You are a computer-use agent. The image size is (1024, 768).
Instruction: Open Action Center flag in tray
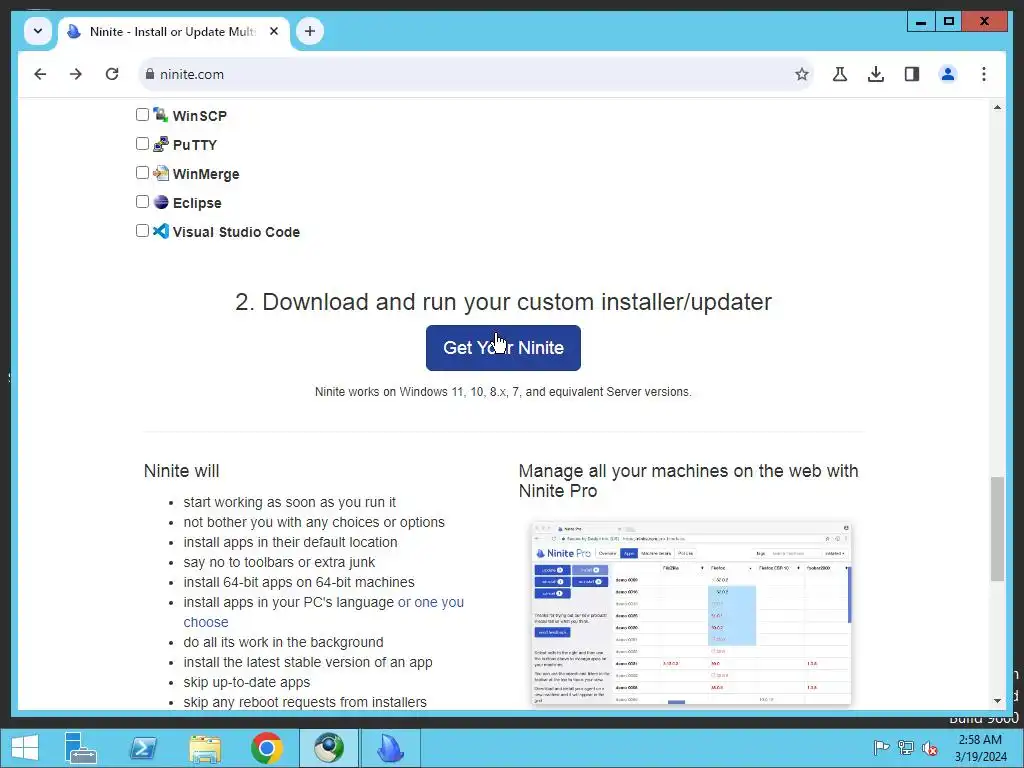[x=881, y=748]
